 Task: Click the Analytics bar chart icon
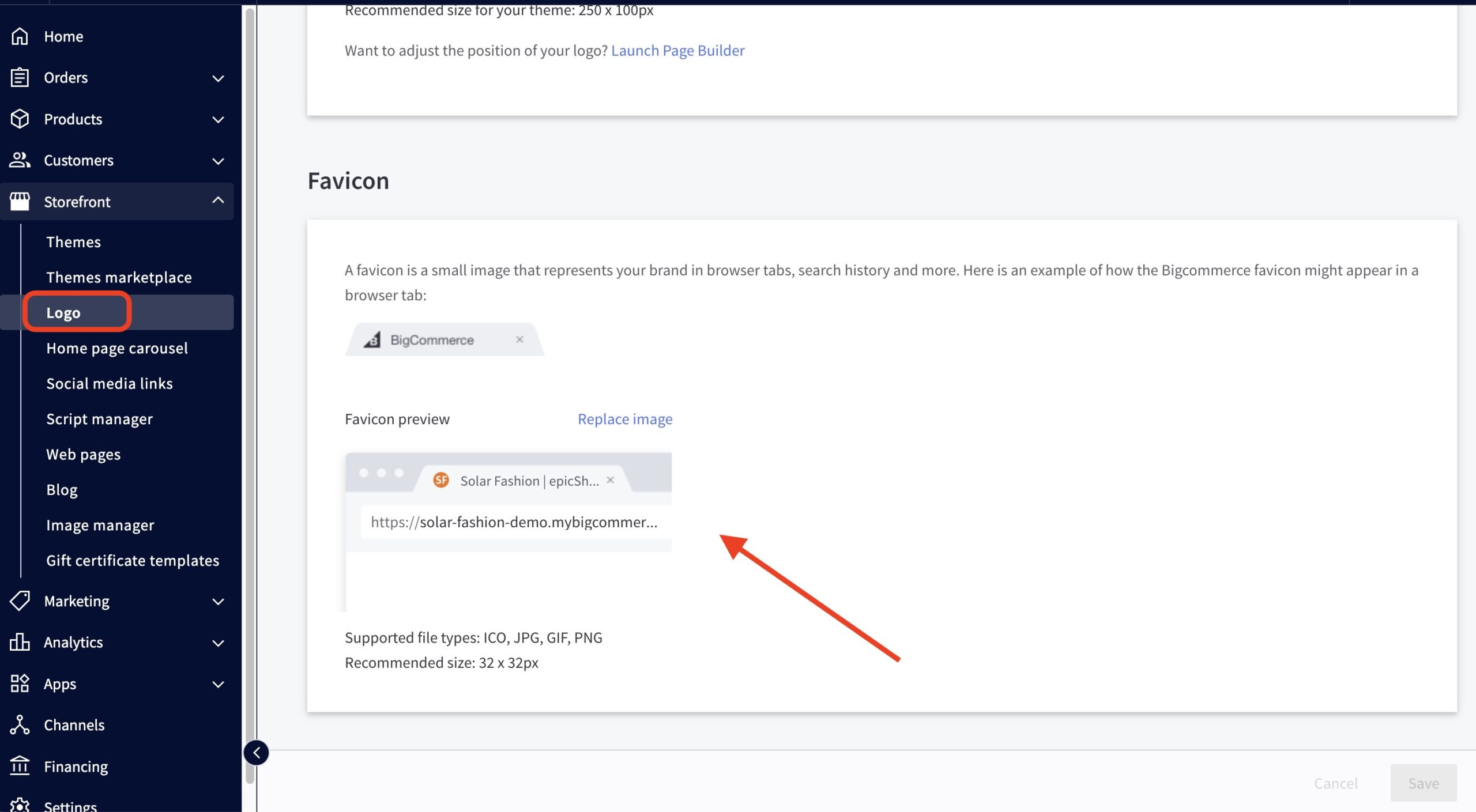(x=20, y=642)
